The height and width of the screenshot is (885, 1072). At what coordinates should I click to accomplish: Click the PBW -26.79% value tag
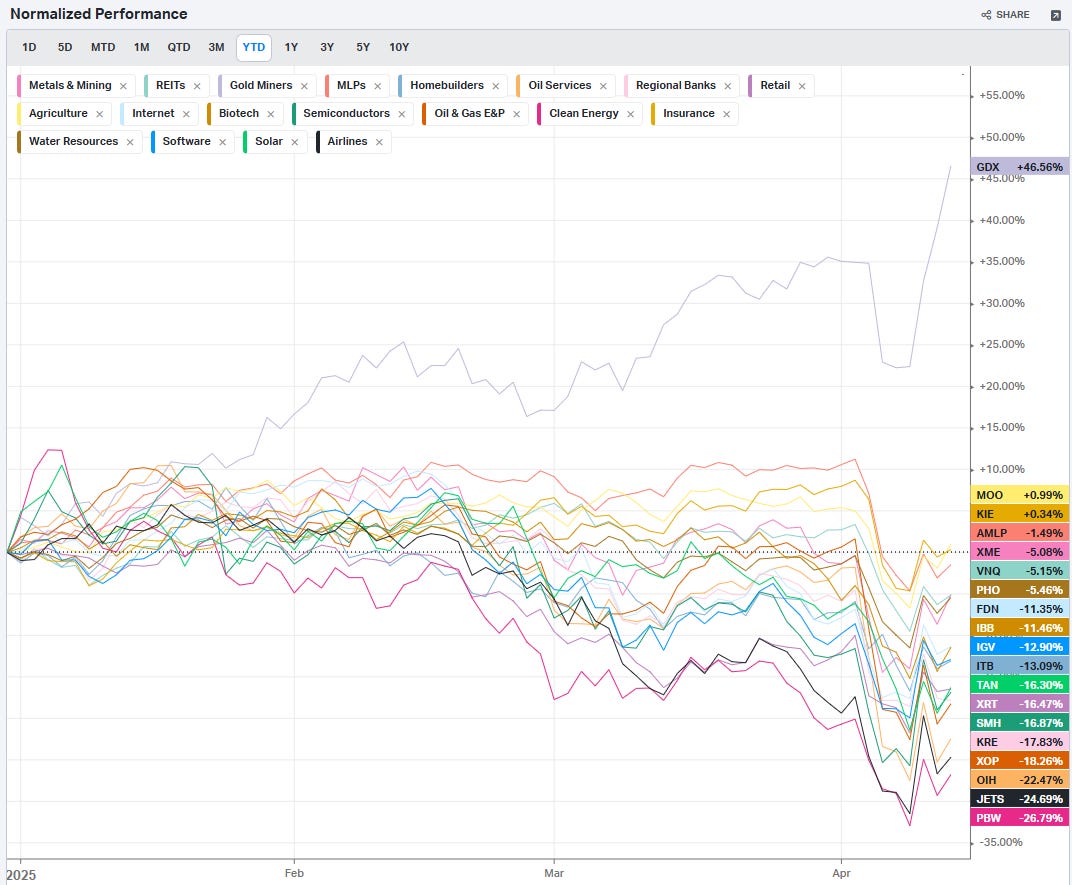tap(1019, 818)
